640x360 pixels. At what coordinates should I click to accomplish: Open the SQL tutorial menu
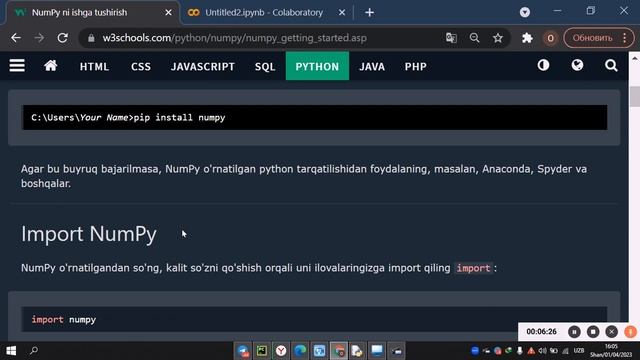(265, 67)
